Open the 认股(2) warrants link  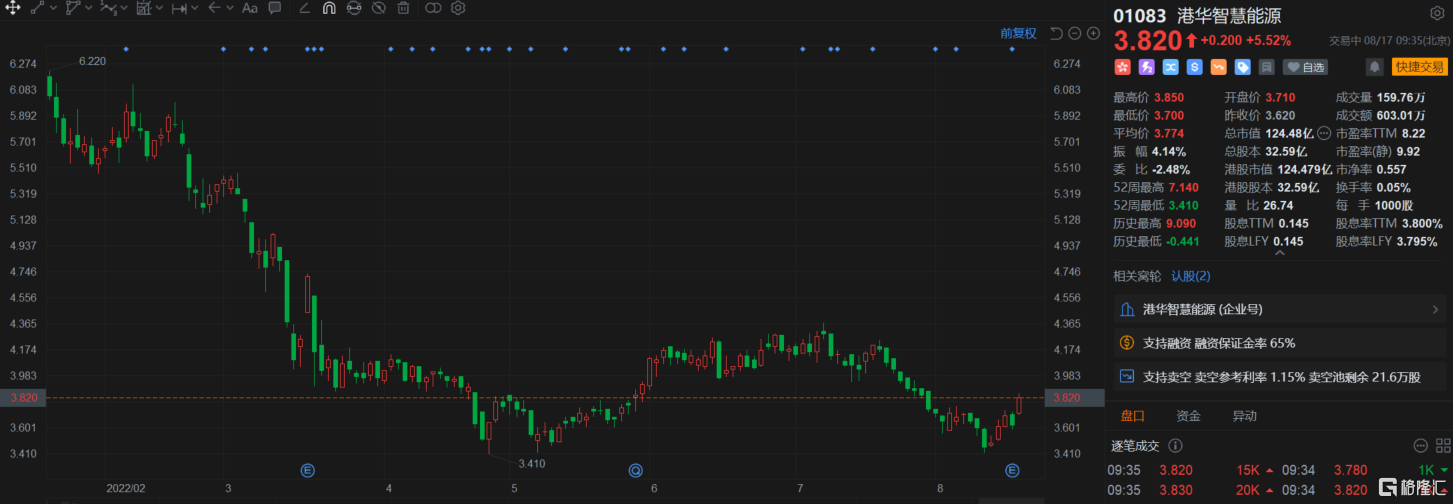click(x=1190, y=276)
